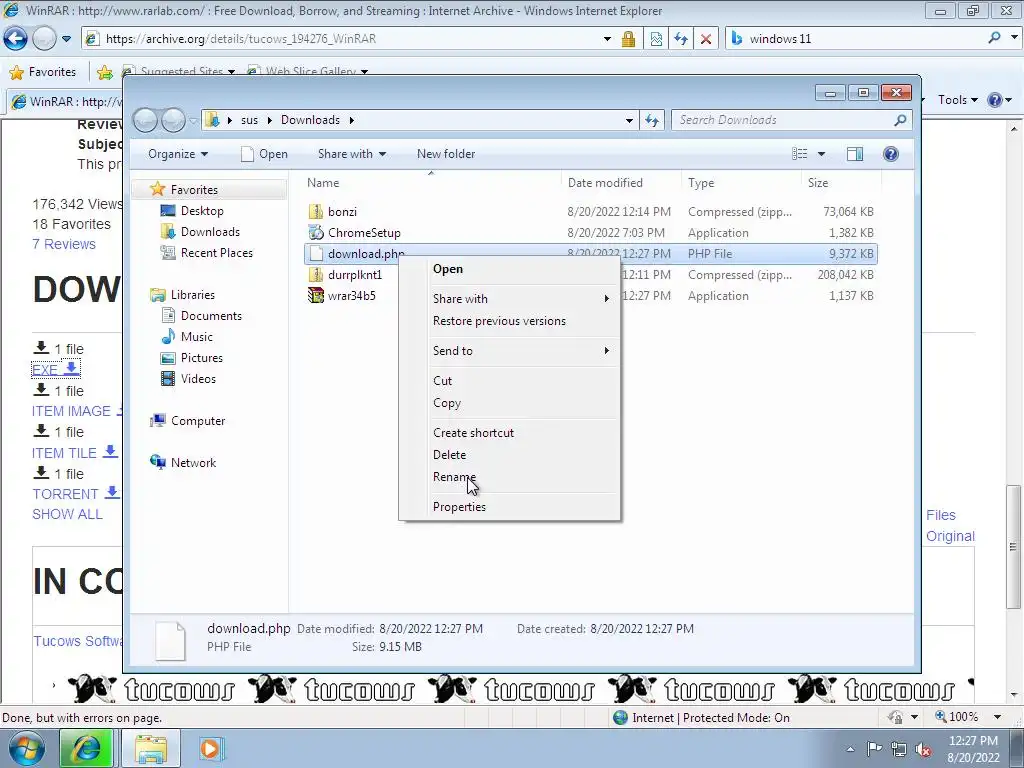Select Computer in the navigation pane
Image resolution: width=1024 pixels, height=768 pixels.
point(197,421)
